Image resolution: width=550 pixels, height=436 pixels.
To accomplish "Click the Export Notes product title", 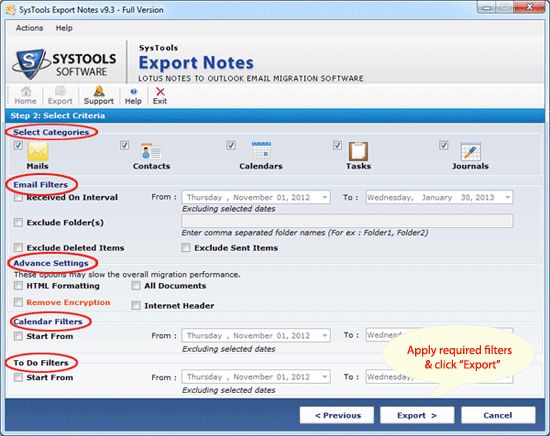I will click(x=196, y=63).
